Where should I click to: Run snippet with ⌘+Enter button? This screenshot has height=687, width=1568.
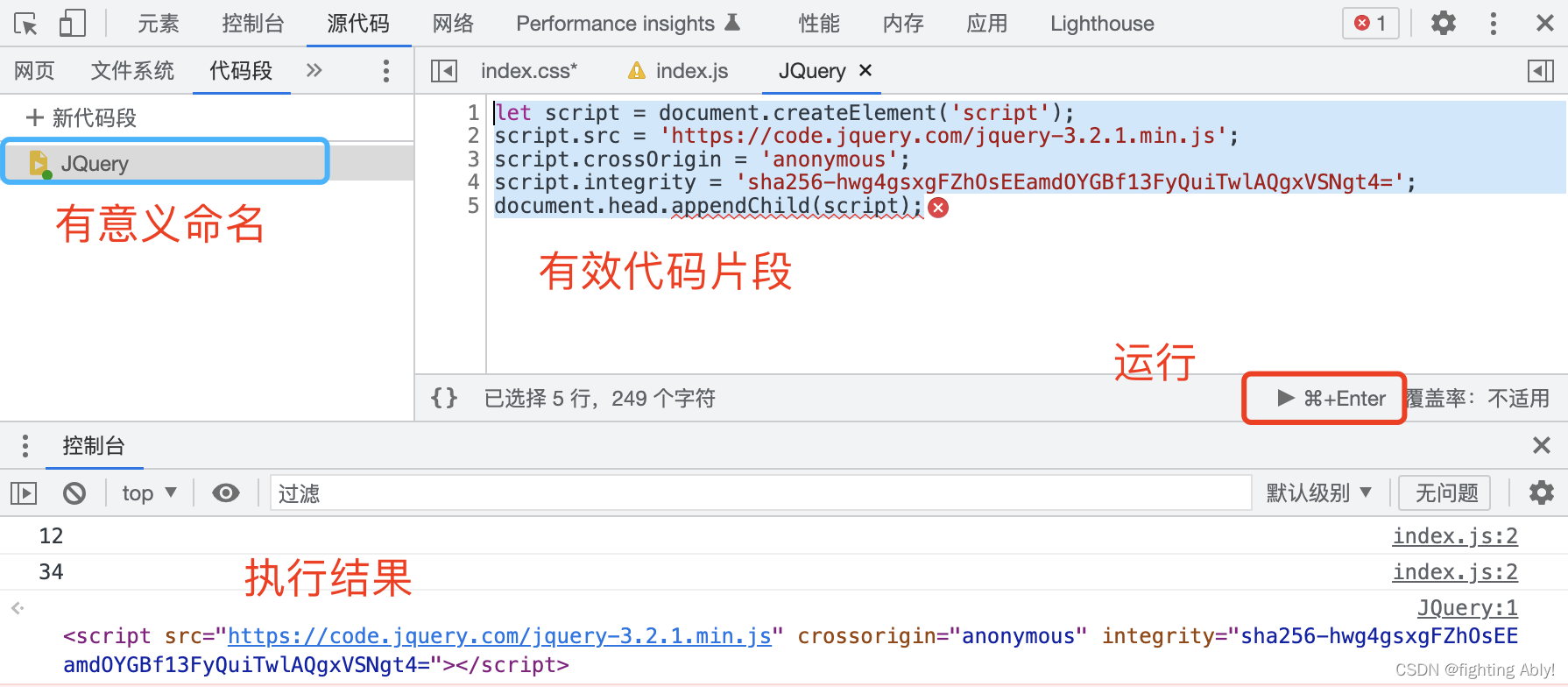pyautogui.click(x=1332, y=399)
